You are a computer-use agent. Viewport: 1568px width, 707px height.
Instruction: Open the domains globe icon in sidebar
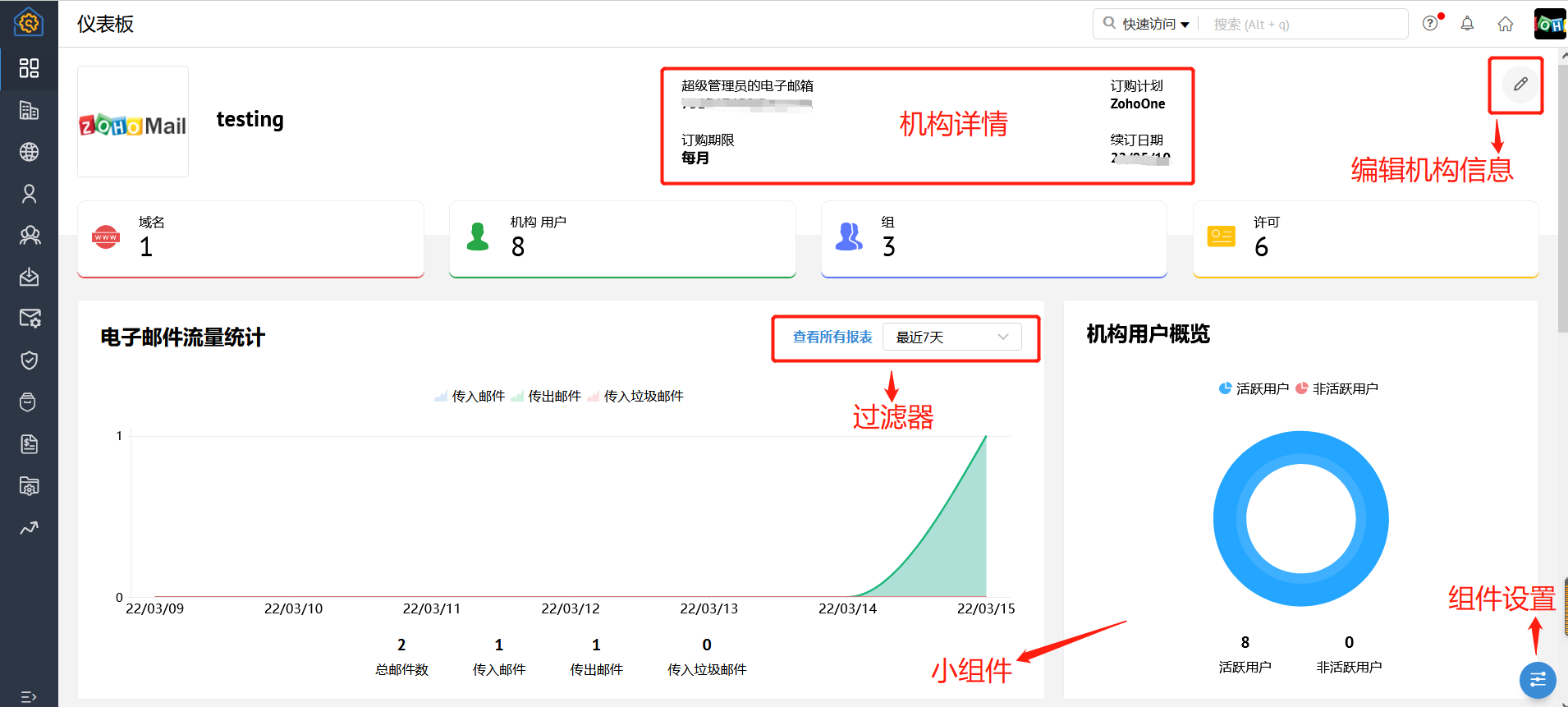tap(29, 152)
